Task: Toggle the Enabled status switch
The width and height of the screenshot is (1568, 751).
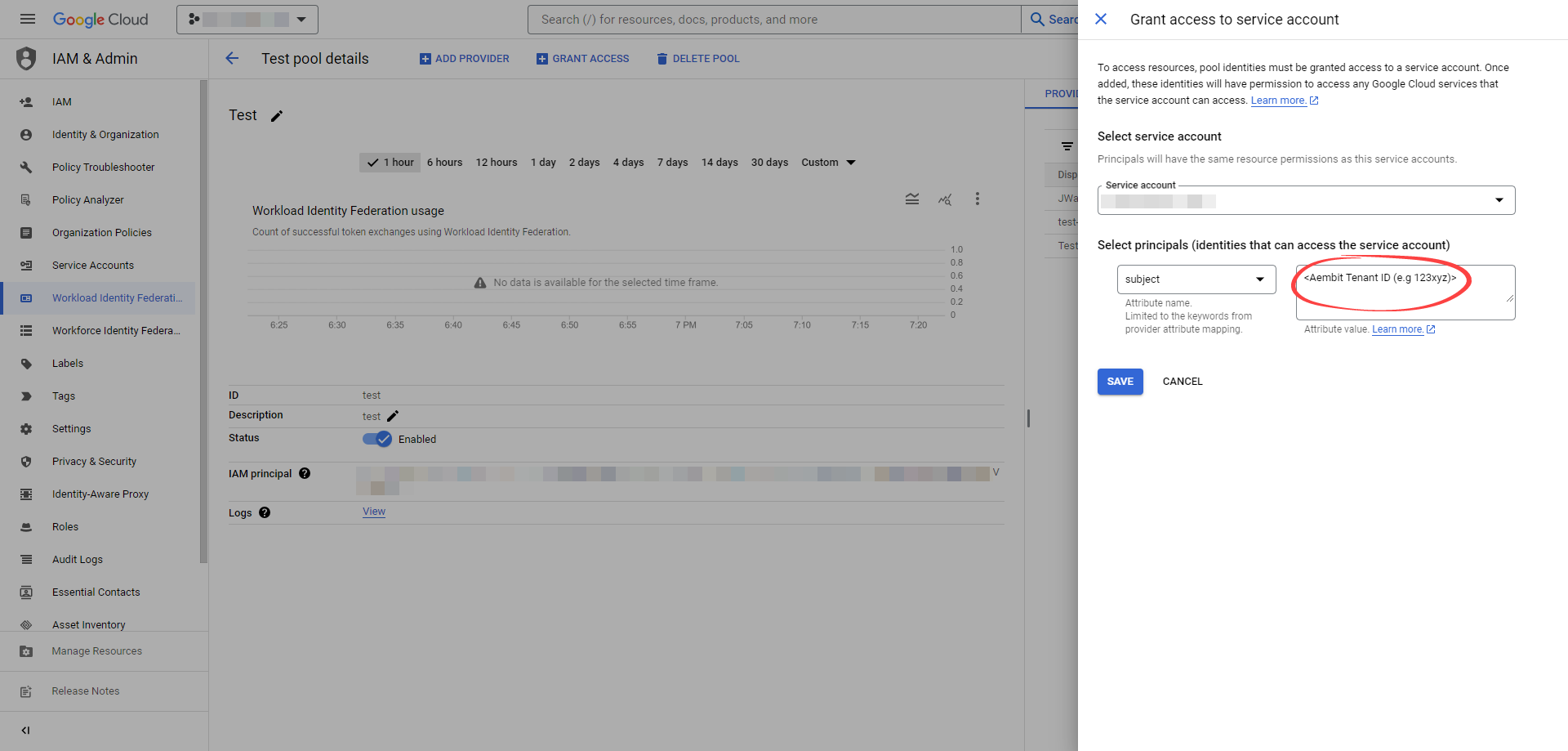Action: [x=377, y=439]
